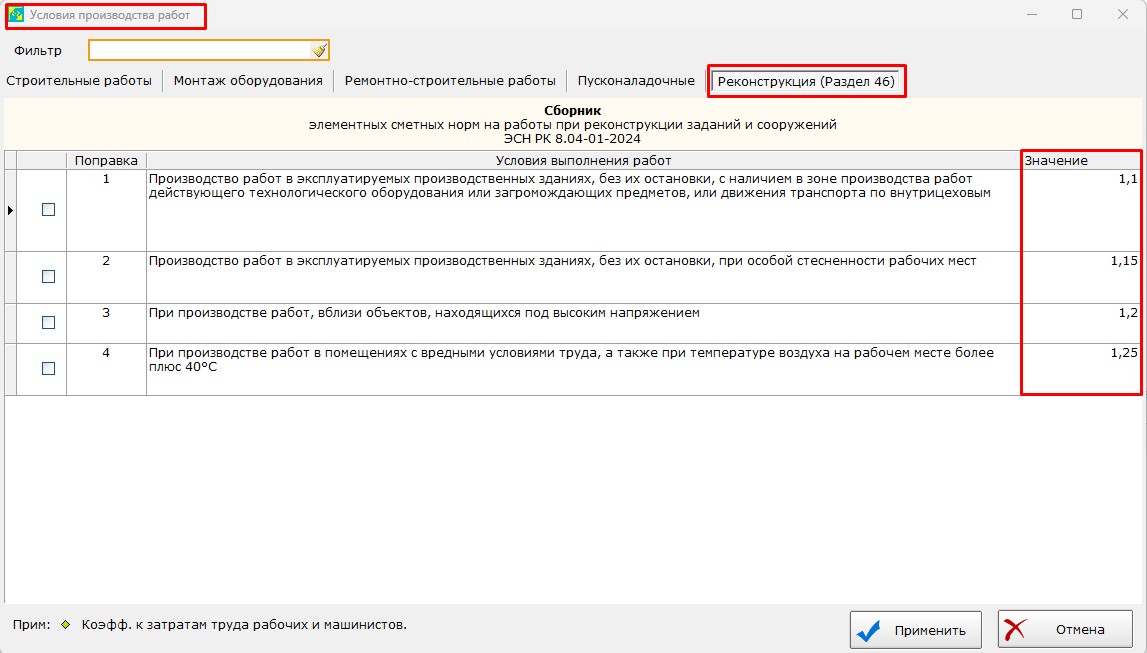Image resolution: width=1147 pixels, height=653 pixels.
Task: Click the Отмена button
Action: tap(1065, 630)
